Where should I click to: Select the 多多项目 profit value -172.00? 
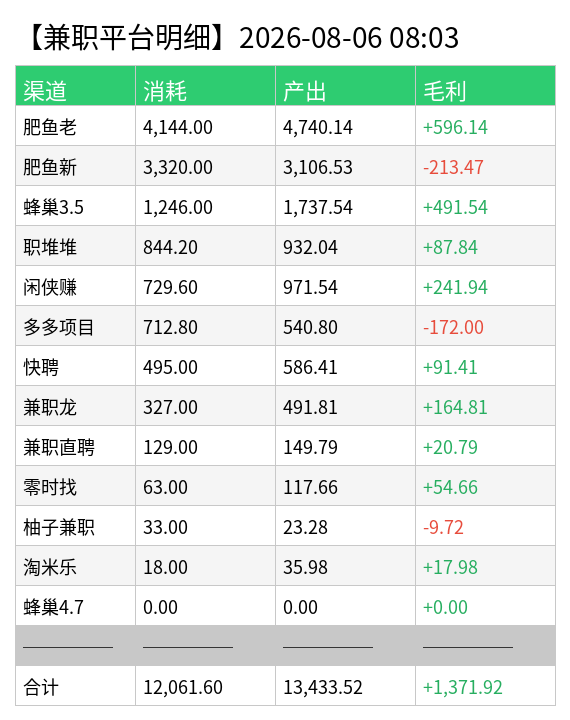tap(453, 327)
